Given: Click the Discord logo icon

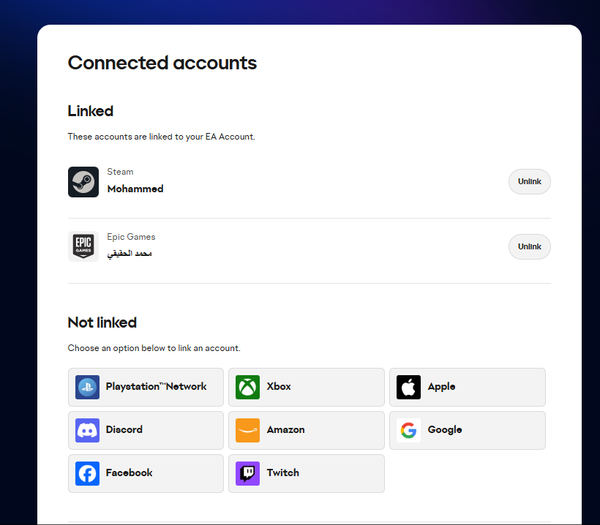Looking at the screenshot, I should (x=87, y=430).
